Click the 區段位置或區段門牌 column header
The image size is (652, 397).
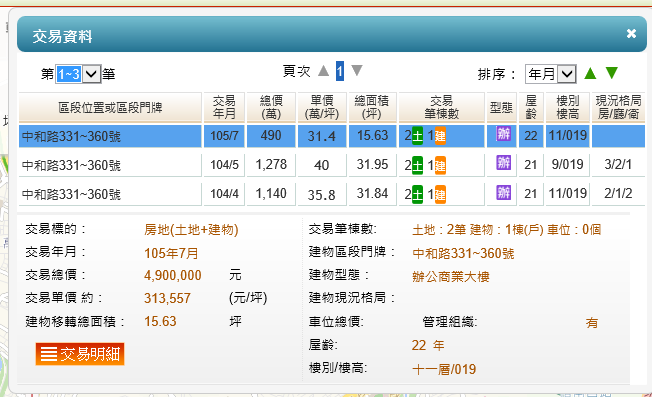click(110, 108)
